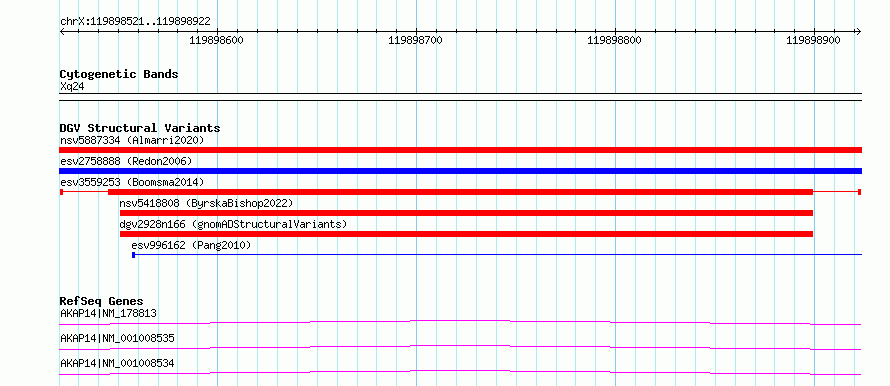The width and height of the screenshot is (890, 386).
Task: Click the esv2758888 (Redon2006) label
Action: point(126,161)
